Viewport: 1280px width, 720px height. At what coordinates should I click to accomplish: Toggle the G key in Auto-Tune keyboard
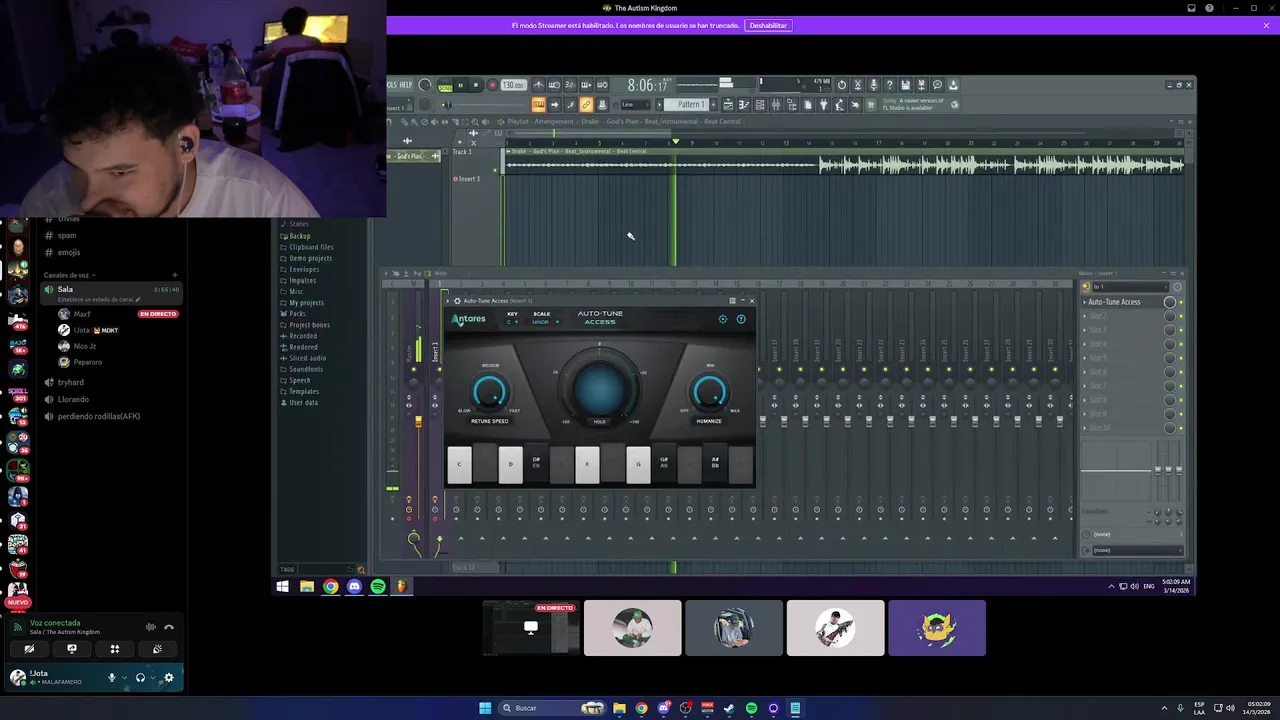coord(638,465)
